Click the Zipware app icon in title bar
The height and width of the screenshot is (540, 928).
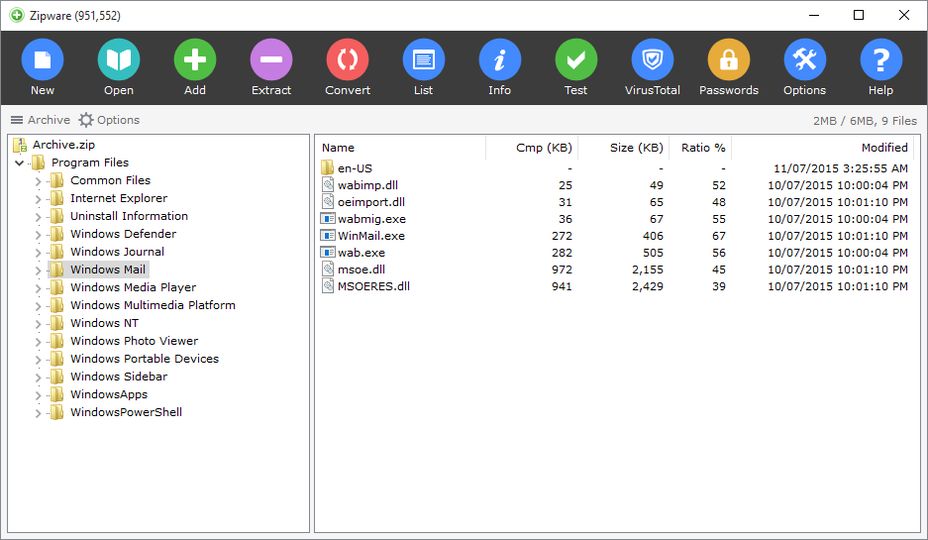(x=17, y=15)
